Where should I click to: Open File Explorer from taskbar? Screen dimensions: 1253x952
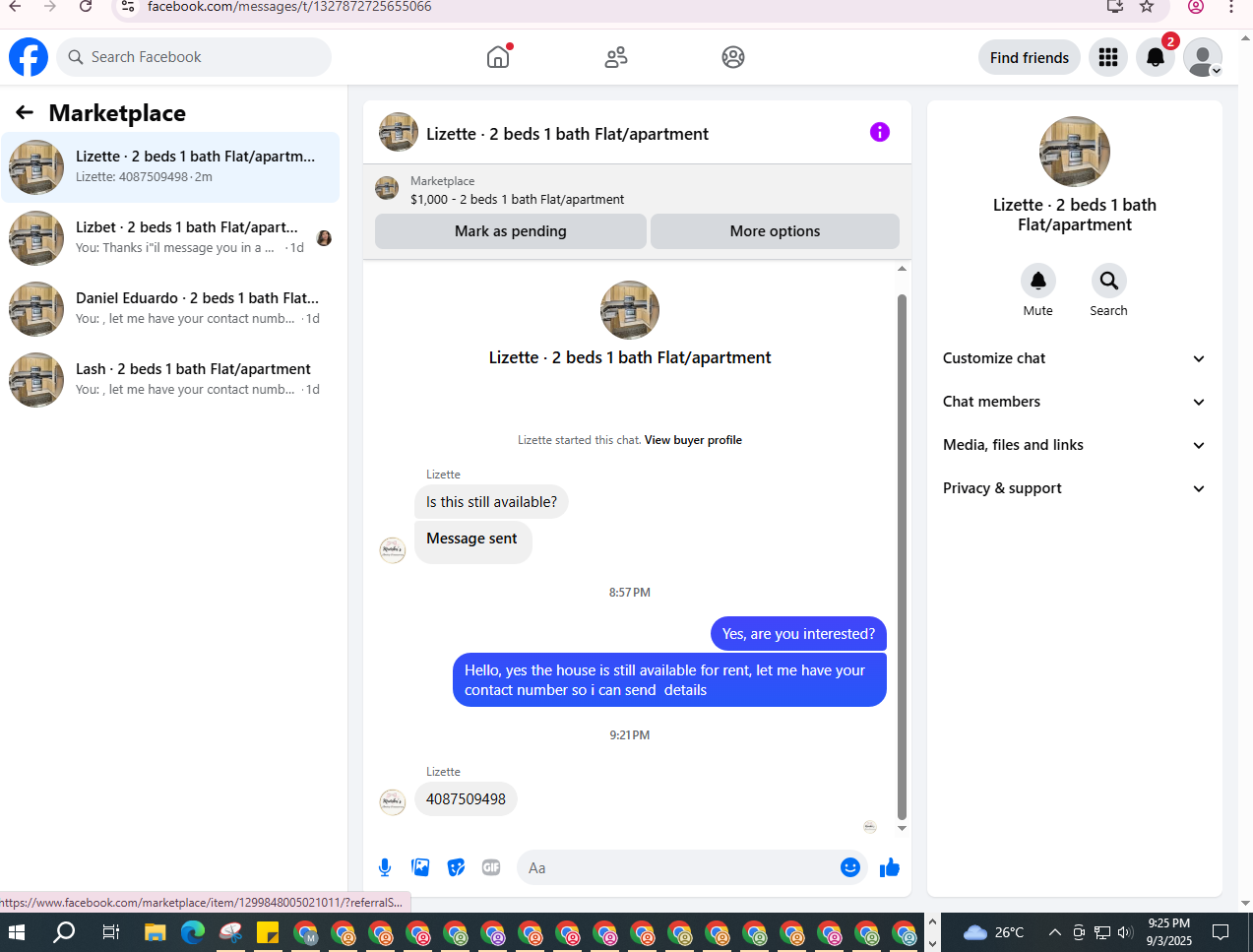click(x=156, y=932)
